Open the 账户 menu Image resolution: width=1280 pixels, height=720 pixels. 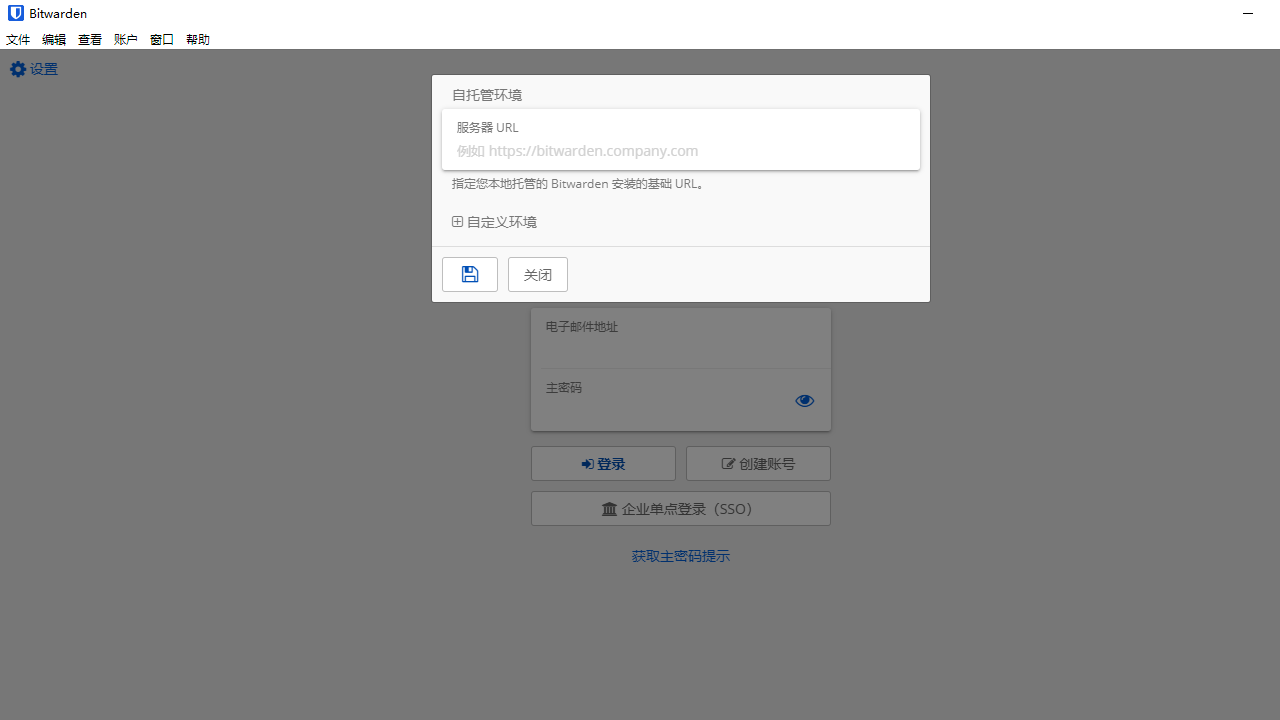pos(125,39)
